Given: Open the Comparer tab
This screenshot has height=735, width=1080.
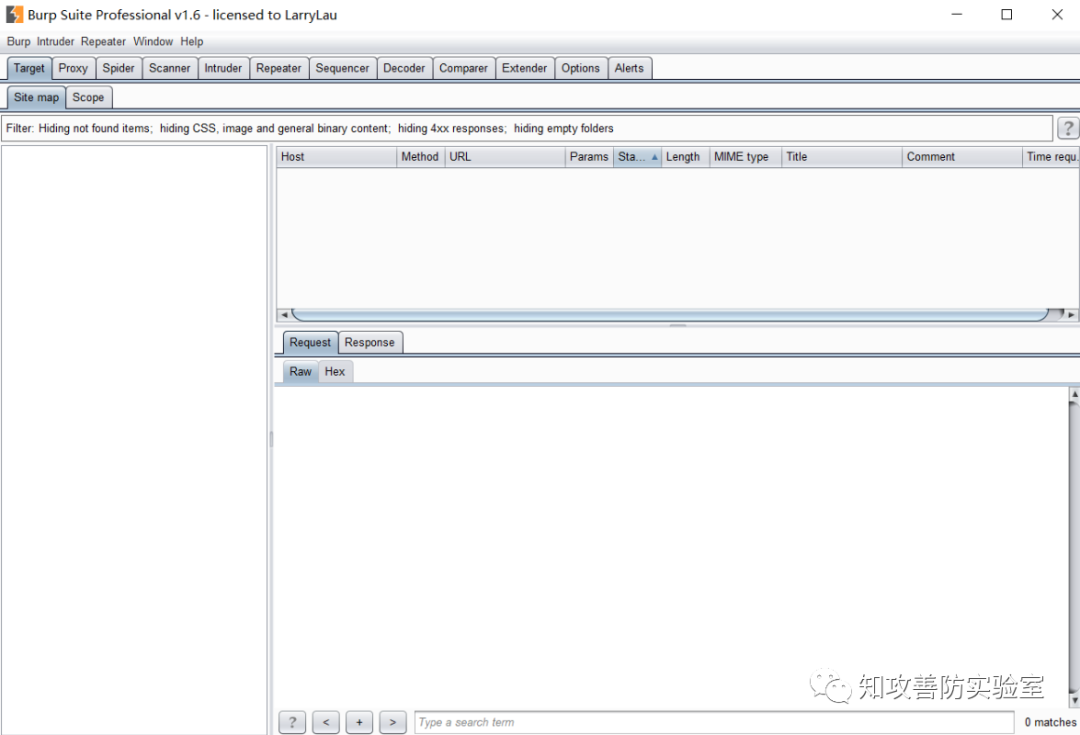Looking at the screenshot, I should tap(464, 68).
